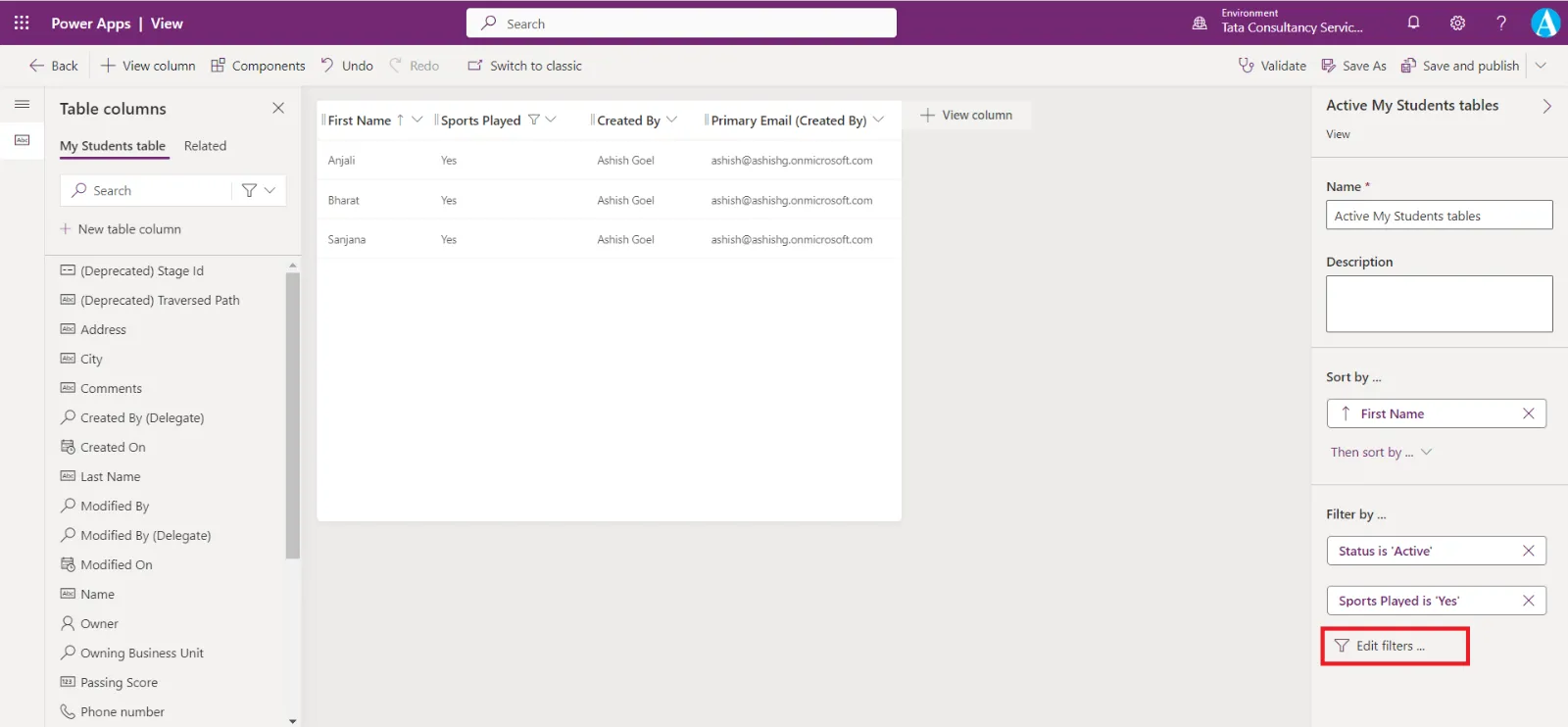Open the user account avatar
The height and width of the screenshot is (727, 1568).
point(1545,23)
